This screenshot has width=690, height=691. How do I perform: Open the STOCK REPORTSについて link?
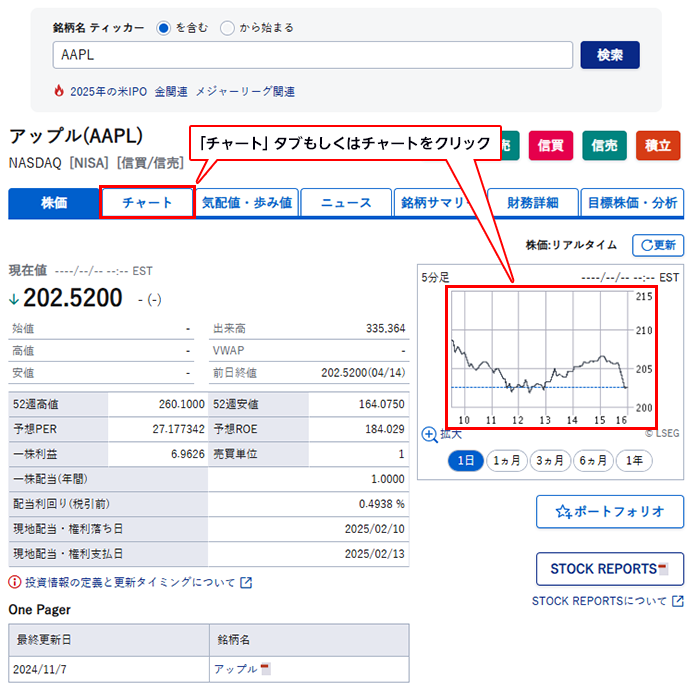pyautogui.click(x=599, y=601)
